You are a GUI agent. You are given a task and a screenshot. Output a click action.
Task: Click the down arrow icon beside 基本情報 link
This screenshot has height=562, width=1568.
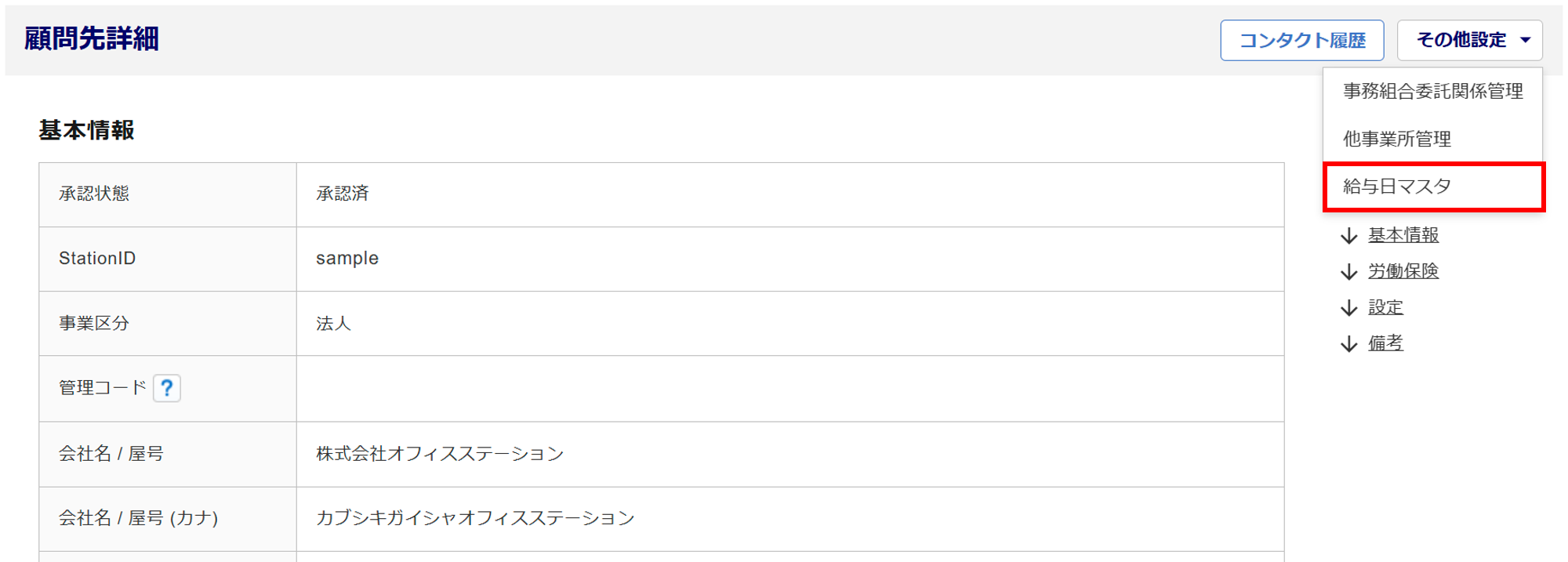1348,236
